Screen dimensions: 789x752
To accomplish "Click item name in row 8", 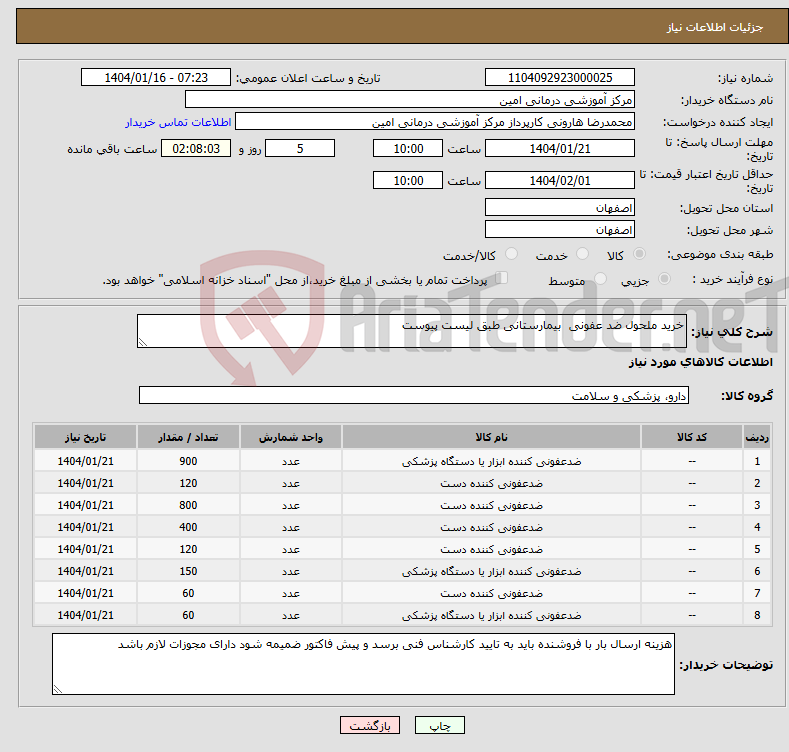I will pos(492,615).
